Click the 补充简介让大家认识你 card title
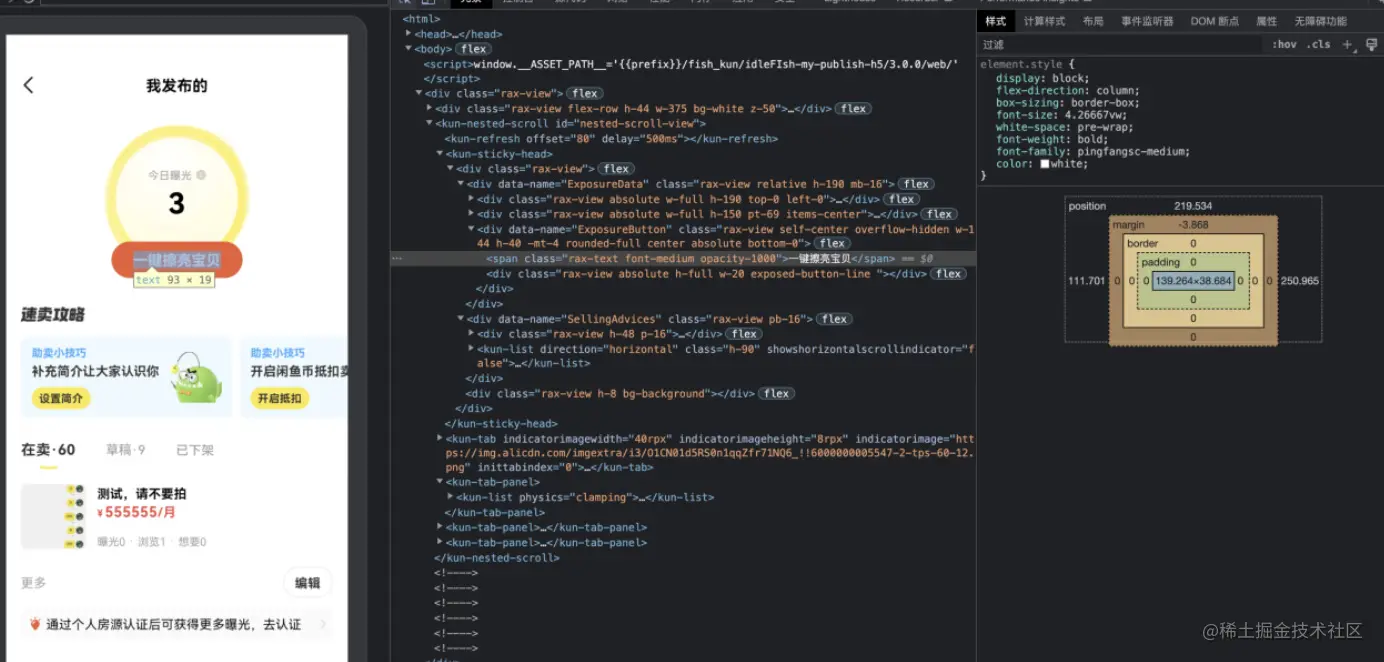Image resolution: width=1384 pixels, height=662 pixels. tap(95, 371)
